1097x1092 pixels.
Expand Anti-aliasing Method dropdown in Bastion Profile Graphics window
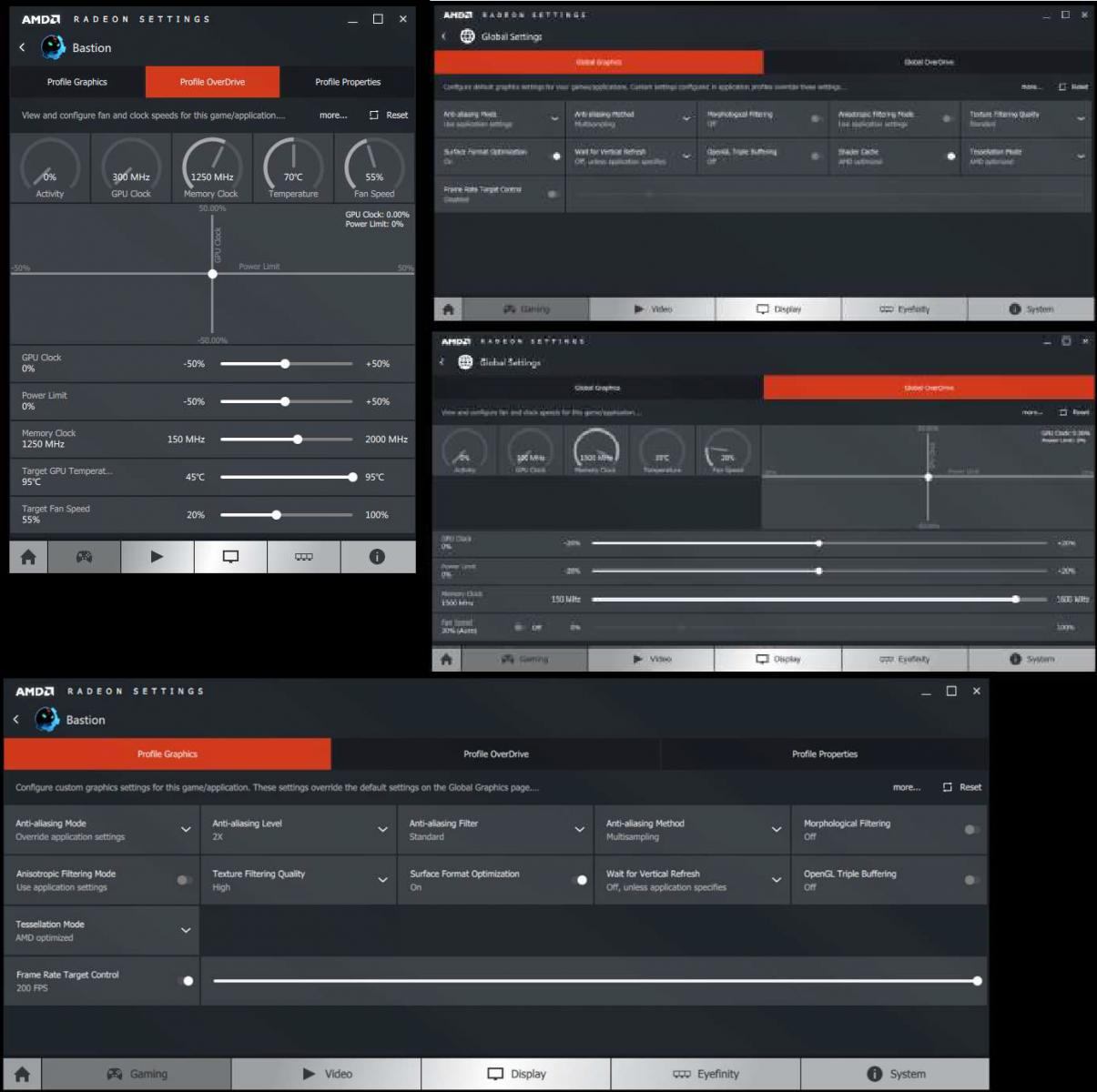tap(777, 830)
